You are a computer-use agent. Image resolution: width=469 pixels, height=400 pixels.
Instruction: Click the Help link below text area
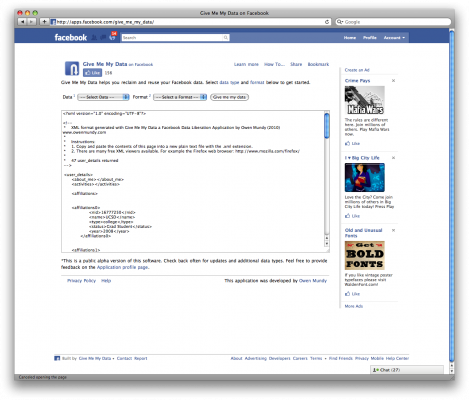(x=106, y=281)
